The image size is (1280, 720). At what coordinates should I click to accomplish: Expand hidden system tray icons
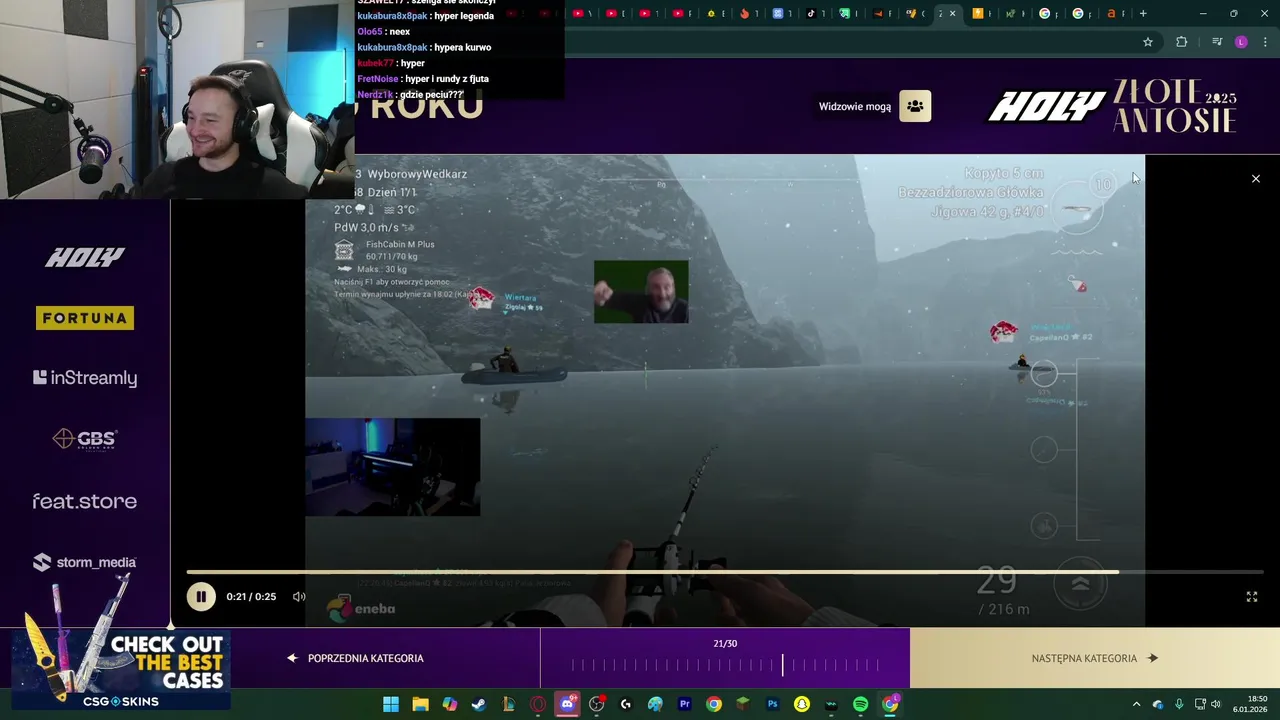[1136, 704]
